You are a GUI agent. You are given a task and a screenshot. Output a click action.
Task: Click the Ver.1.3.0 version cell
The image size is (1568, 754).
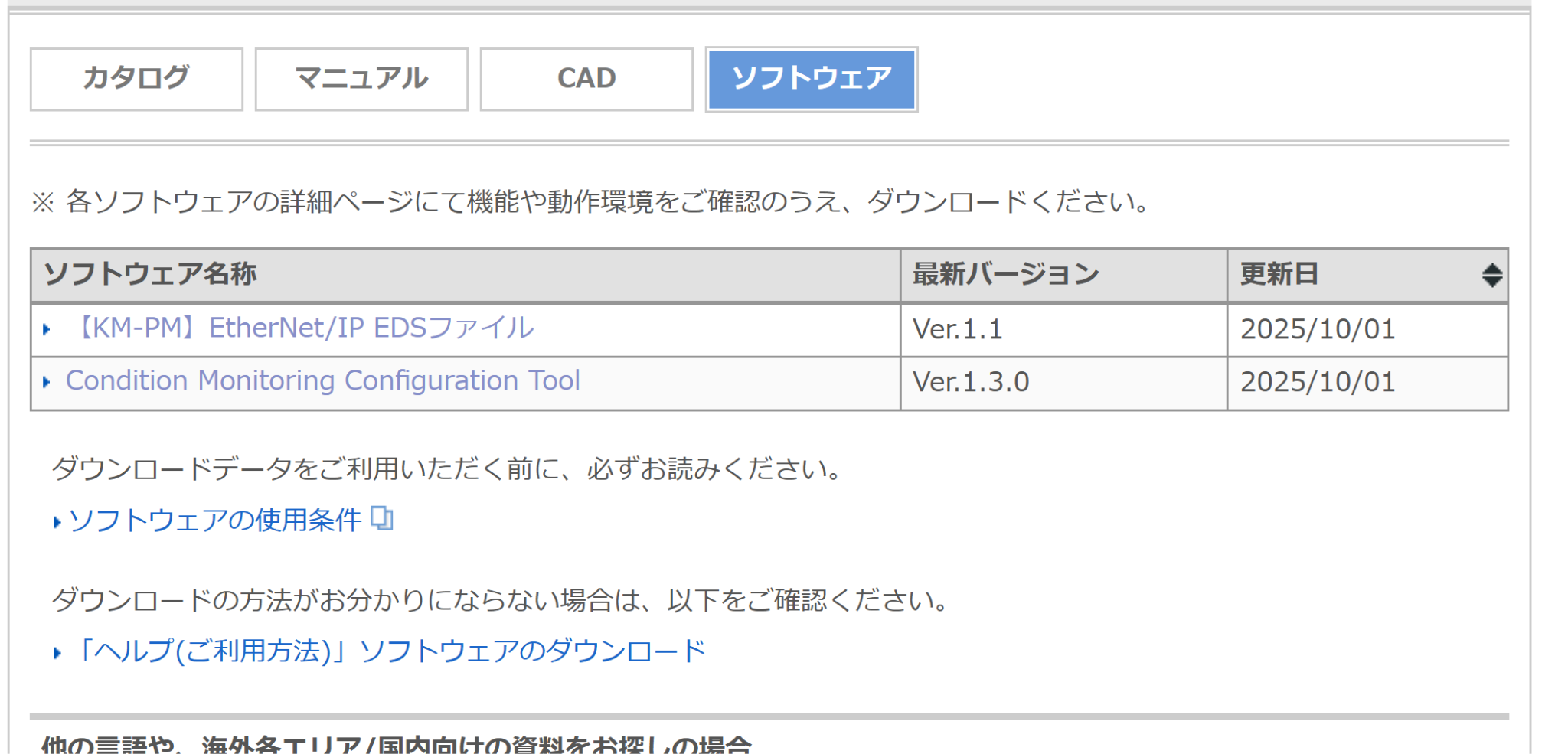pyautogui.click(x=971, y=382)
